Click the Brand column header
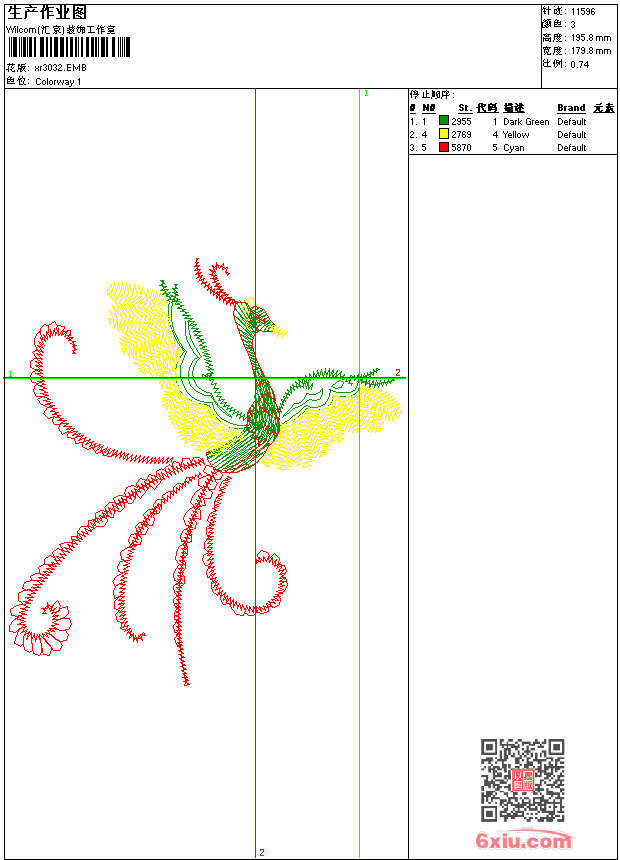Screen dimensions: 620x860 [x=571, y=108]
